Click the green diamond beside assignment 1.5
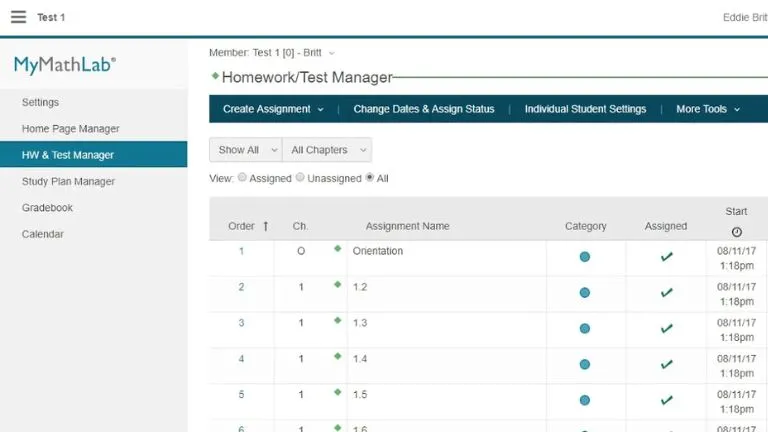Viewport: 768px width, 432px height. point(337,392)
